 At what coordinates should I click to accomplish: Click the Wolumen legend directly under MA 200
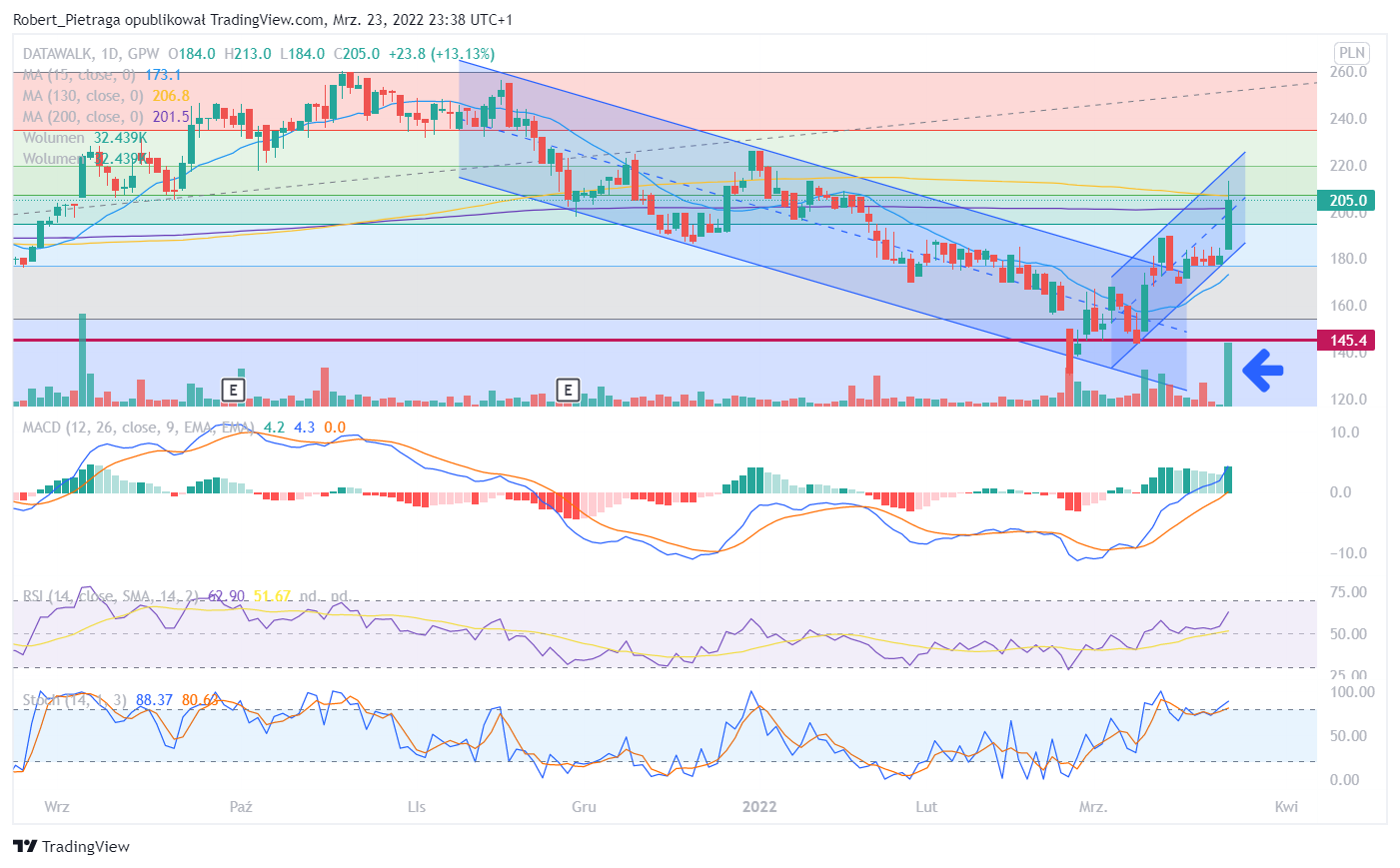54,138
